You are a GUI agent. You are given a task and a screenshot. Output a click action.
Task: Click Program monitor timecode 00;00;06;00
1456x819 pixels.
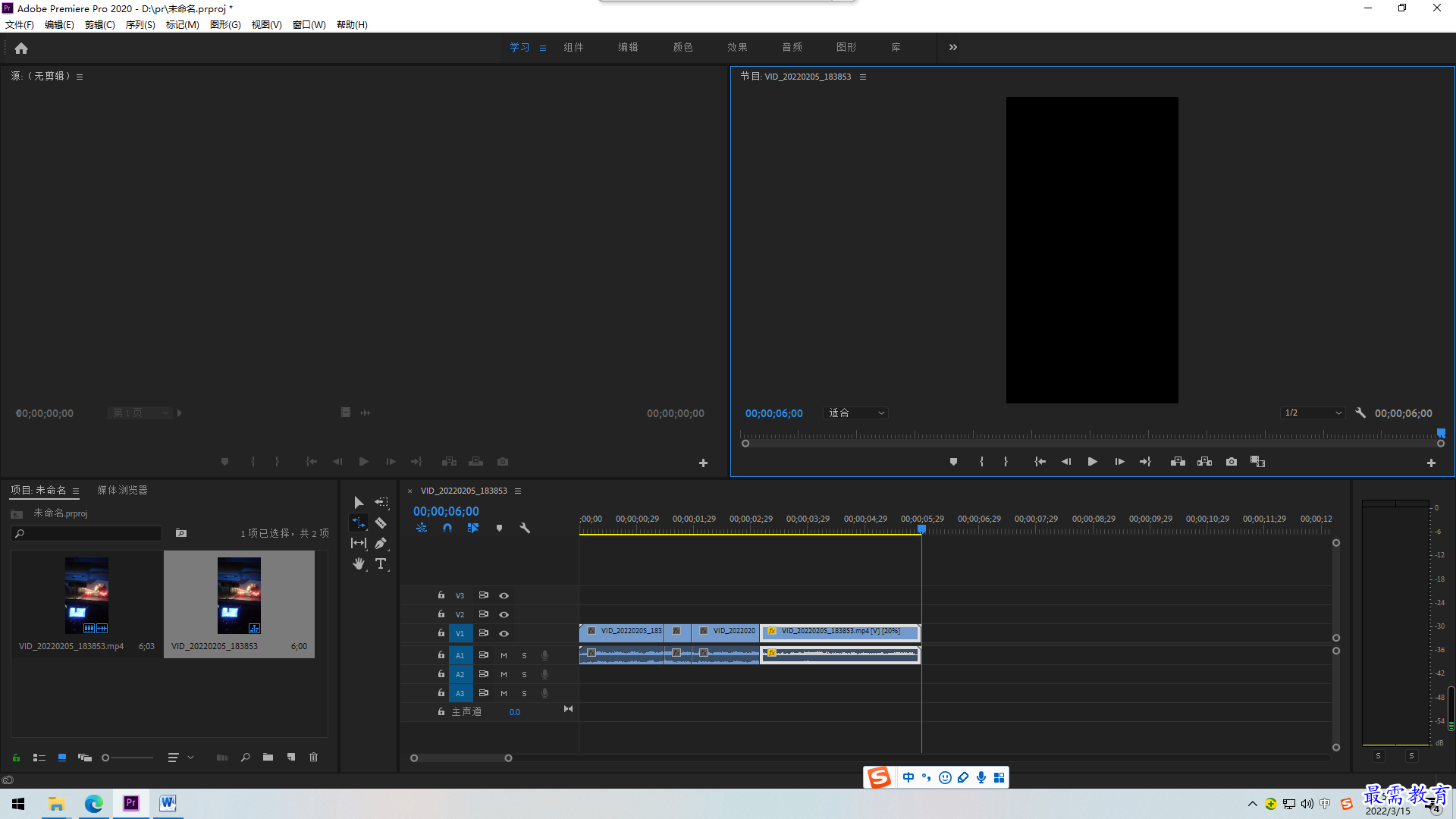coord(773,413)
